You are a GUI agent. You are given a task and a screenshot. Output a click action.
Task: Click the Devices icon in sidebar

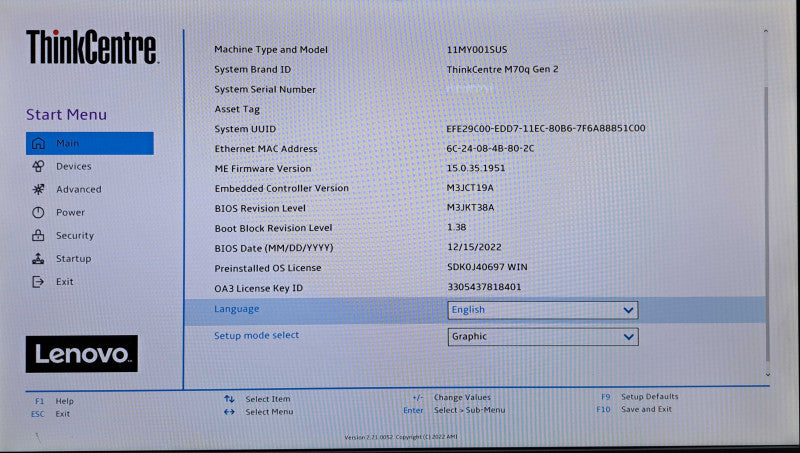coord(38,166)
